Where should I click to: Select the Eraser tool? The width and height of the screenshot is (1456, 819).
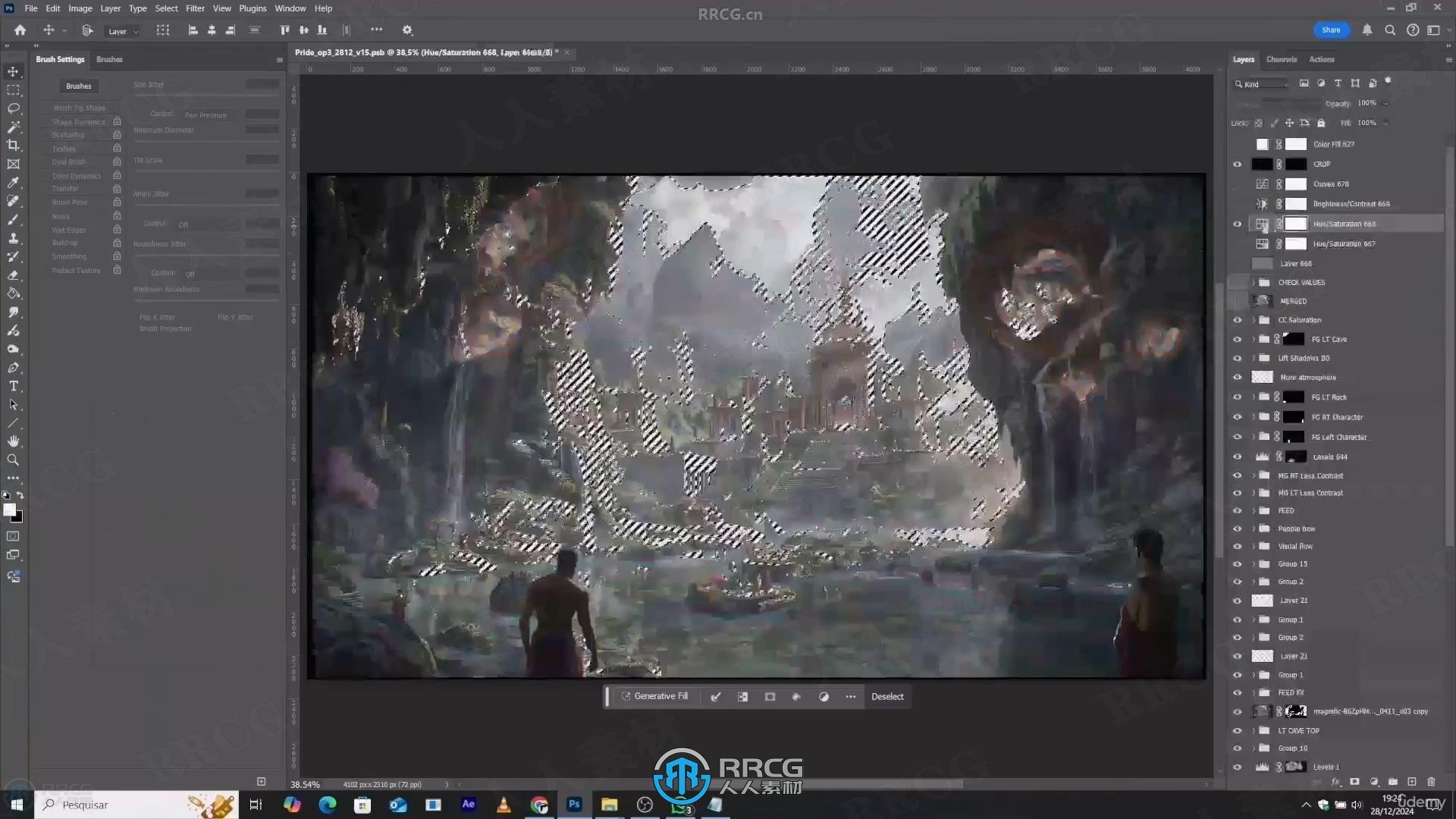13,275
